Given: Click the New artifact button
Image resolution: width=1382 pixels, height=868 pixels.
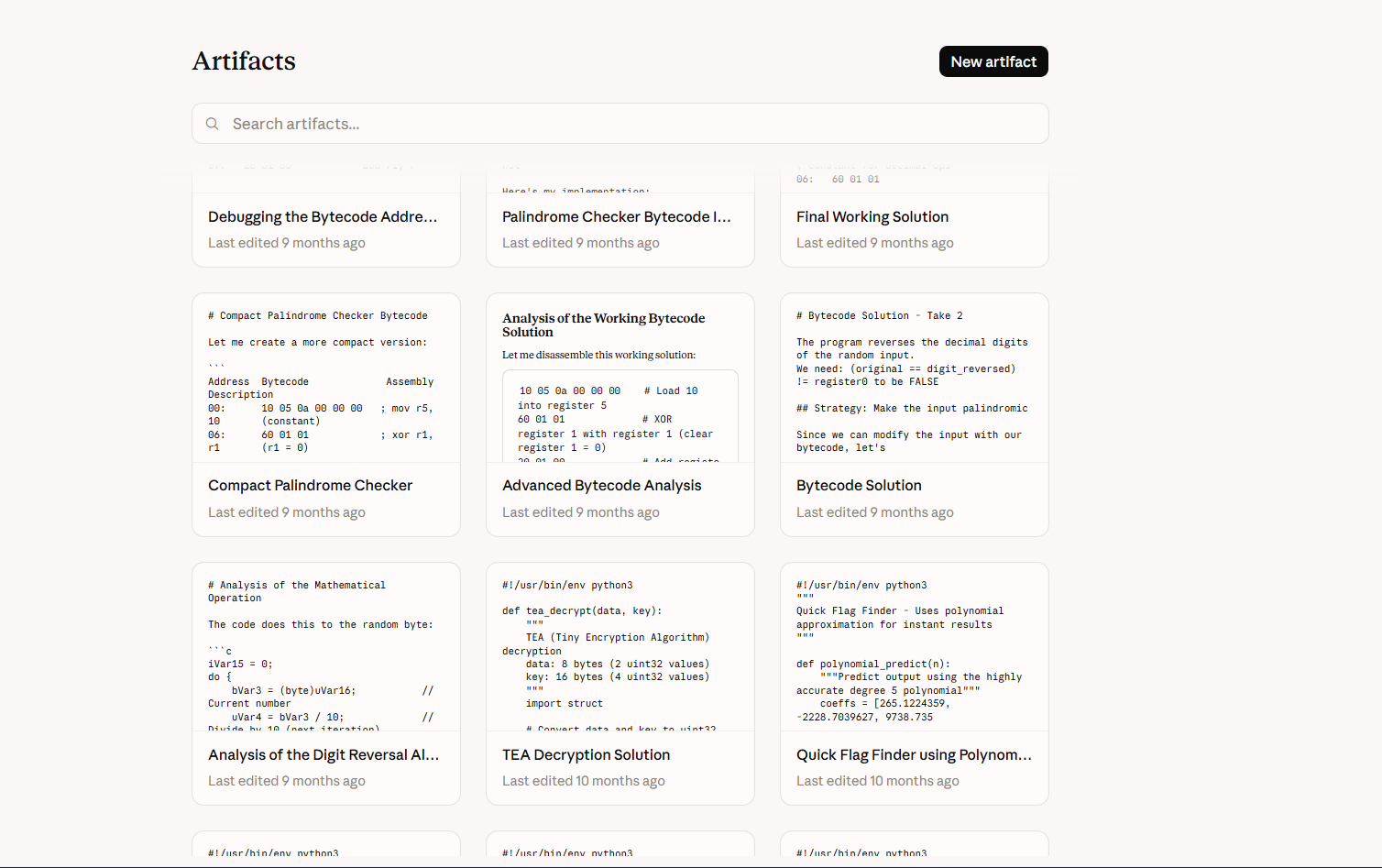Looking at the screenshot, I should (x=993, y=61).
